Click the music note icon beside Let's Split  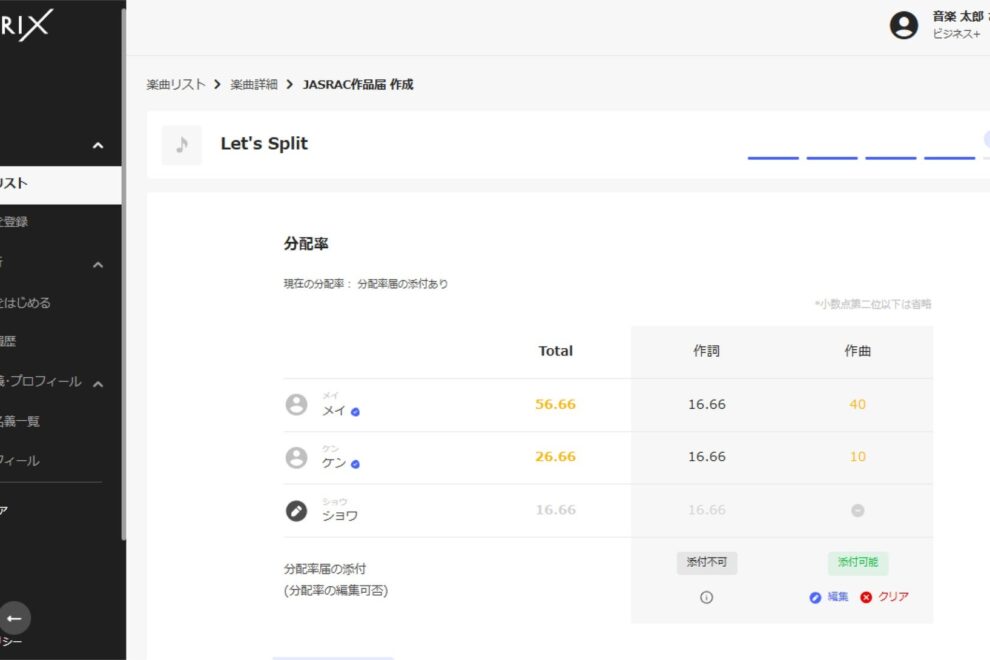(x=181, y=143)
